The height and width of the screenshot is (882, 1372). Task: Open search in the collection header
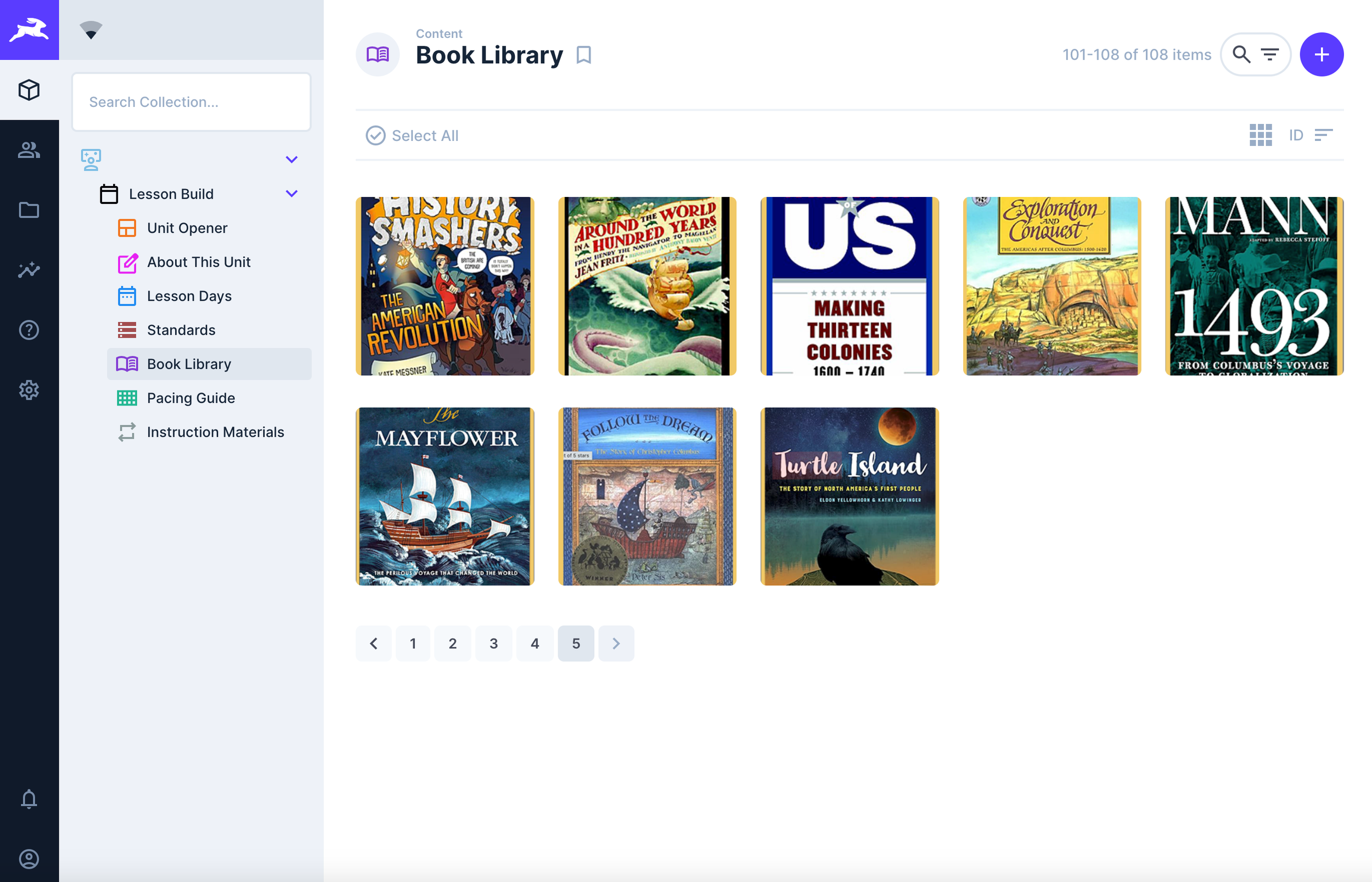(x=1241, y=54)
